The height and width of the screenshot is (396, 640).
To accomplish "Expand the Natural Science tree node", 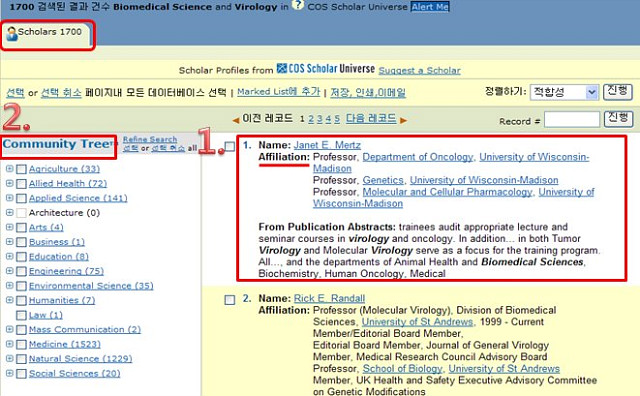I will (x=9, y=358).
